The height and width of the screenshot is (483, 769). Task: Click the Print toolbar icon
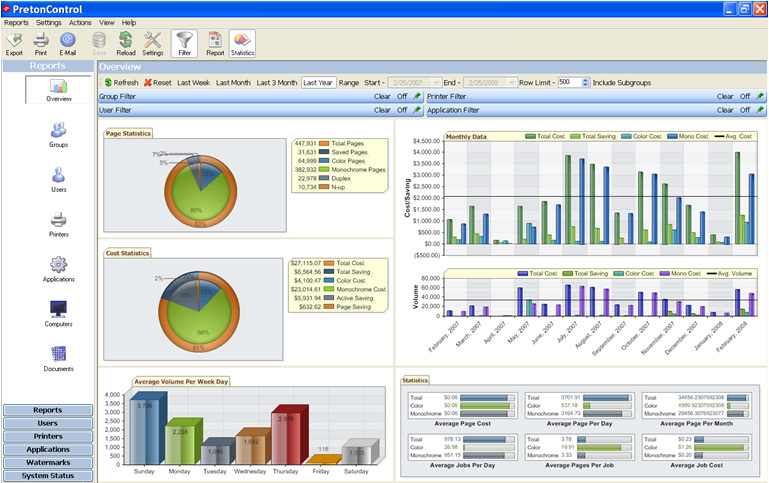(41, 44)
